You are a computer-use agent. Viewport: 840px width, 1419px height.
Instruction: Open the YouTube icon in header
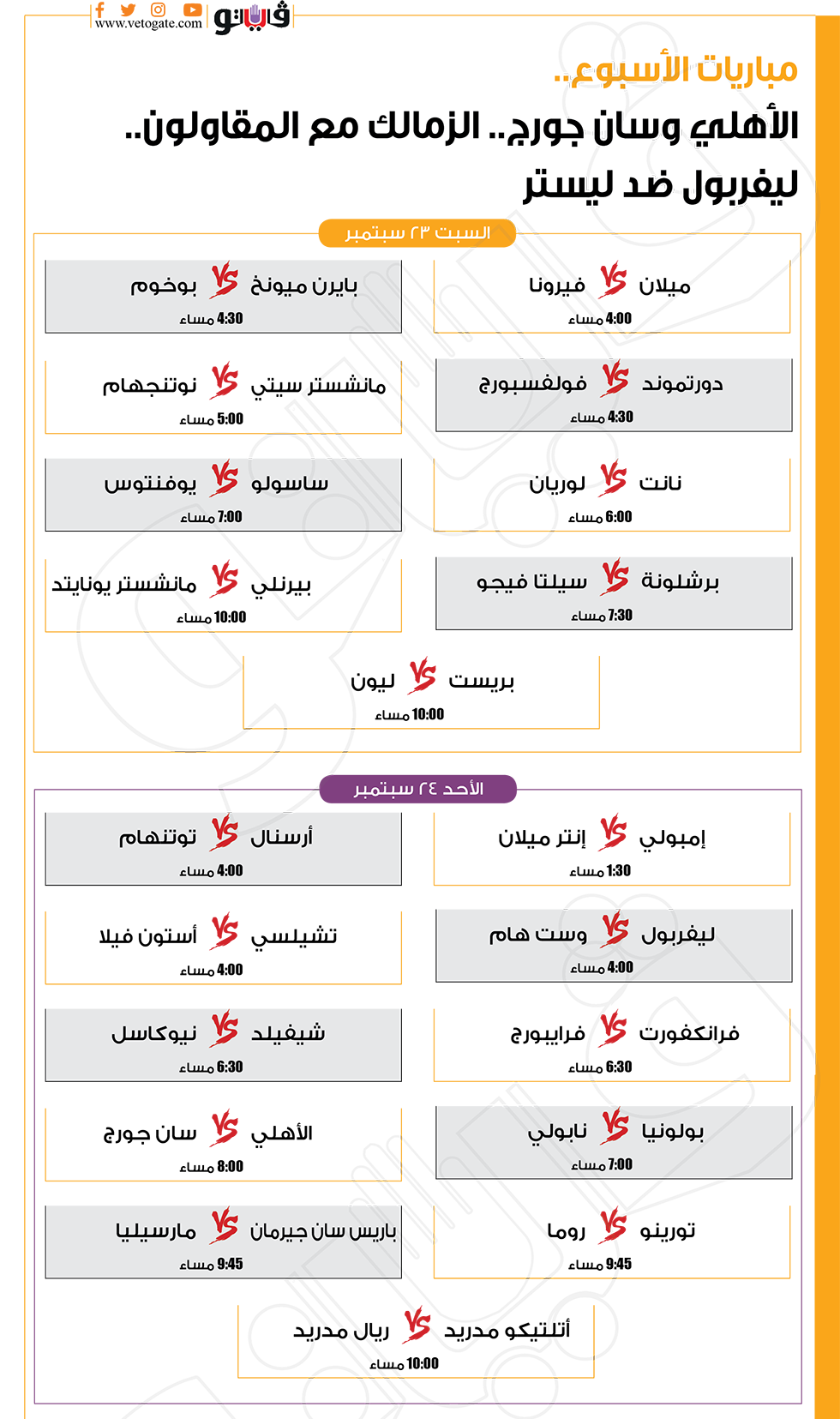[192, 10]
